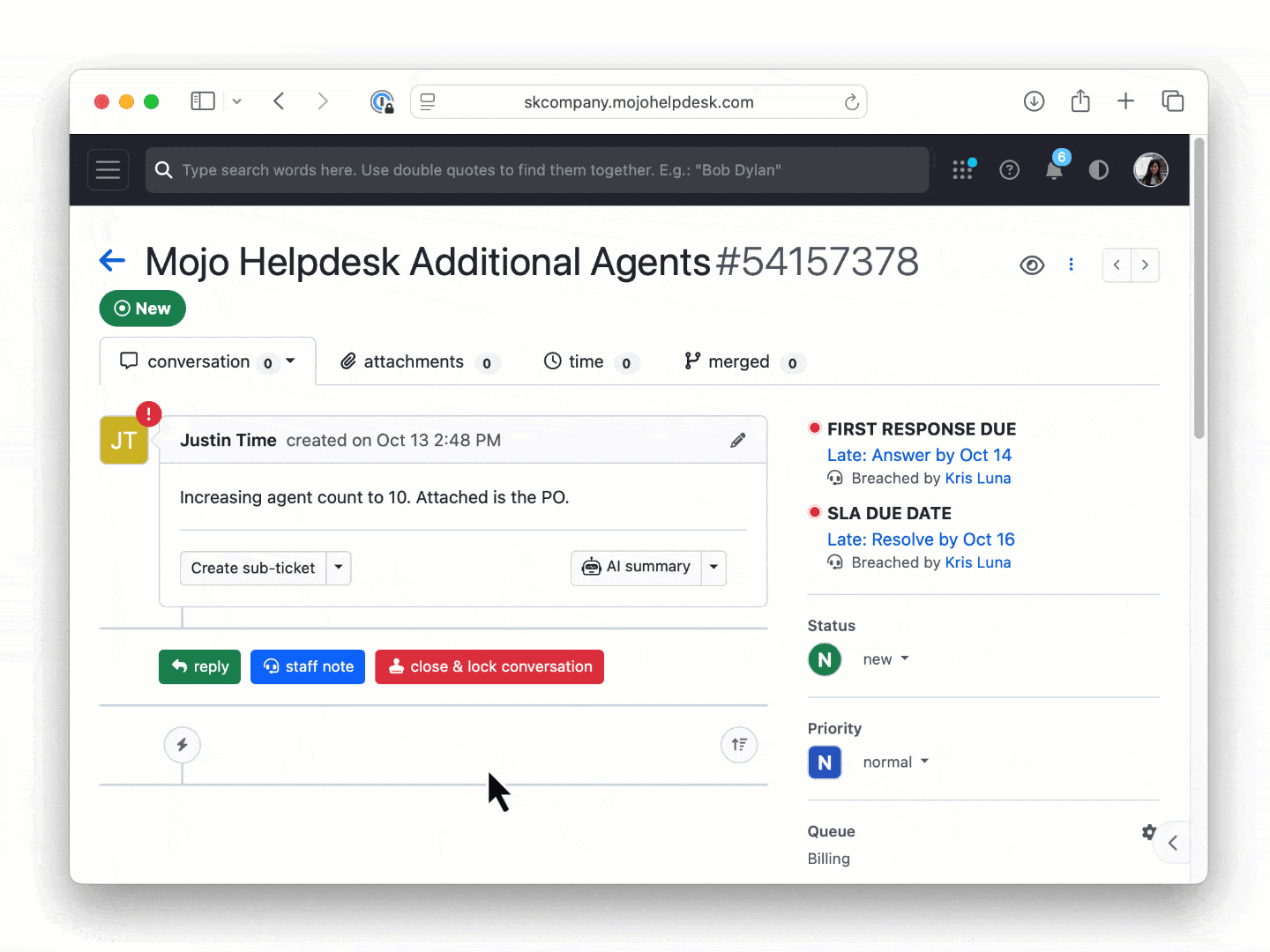Viewport: 1270px width, 952px height.
Task: Click the pencil edit icon on message
Action: click(x=738, y=441)
